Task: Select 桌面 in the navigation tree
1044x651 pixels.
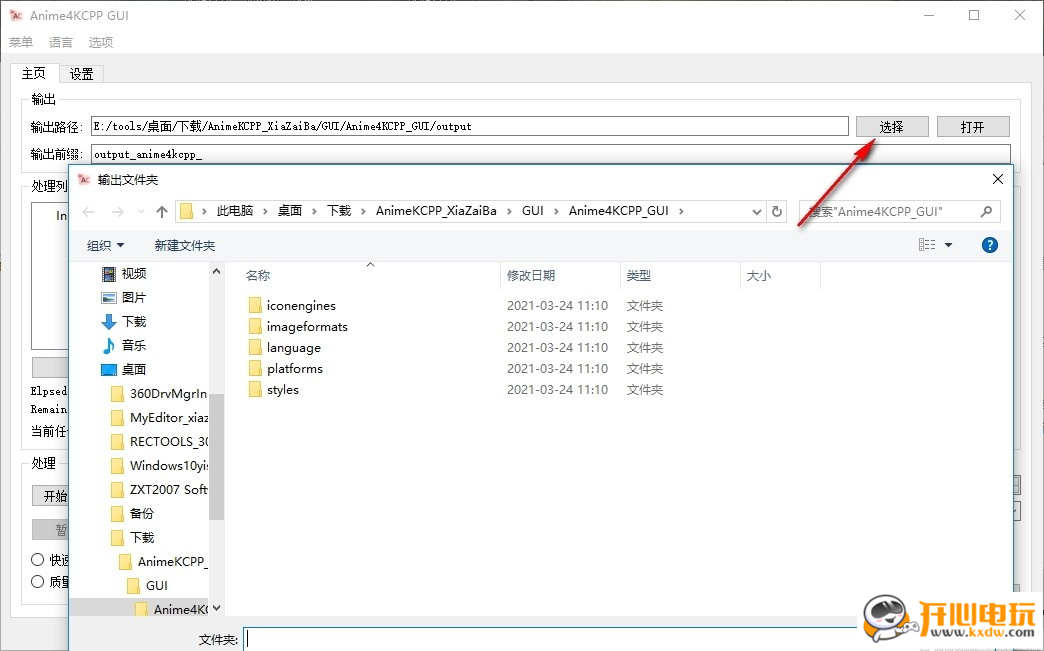Action: (123, 369)
